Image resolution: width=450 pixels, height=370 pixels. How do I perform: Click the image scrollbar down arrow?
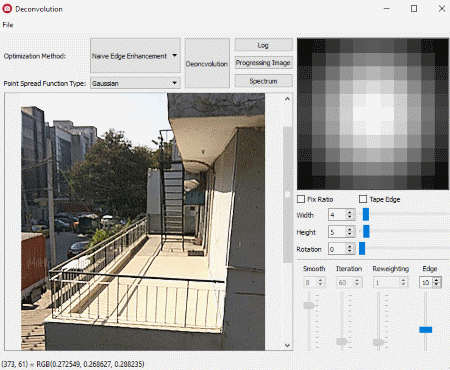click(x=287, y=345)
